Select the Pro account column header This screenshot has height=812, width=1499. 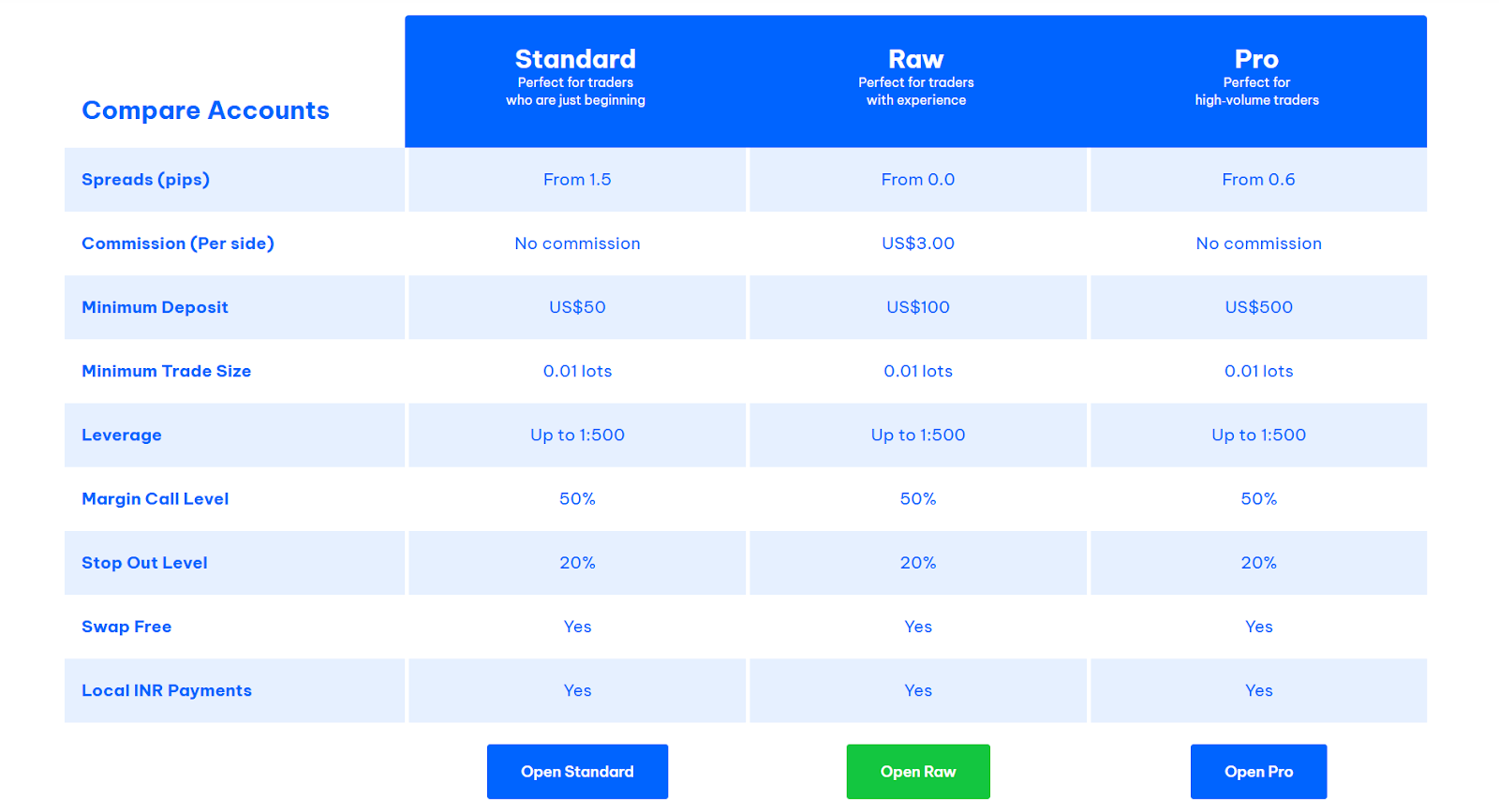pos(1256,81)
